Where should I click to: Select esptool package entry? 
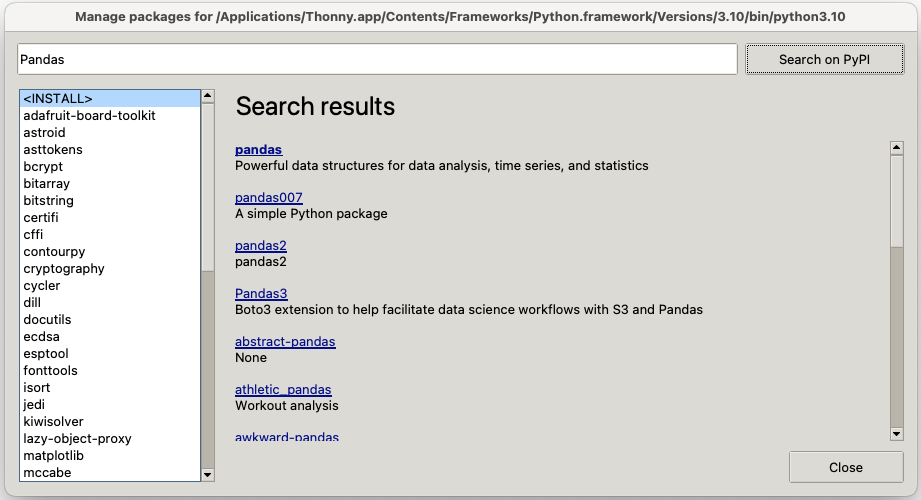110,354
